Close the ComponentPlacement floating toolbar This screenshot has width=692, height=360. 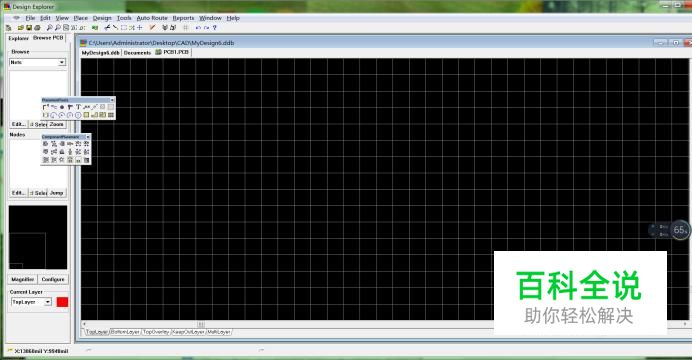(x=88, y=137)
